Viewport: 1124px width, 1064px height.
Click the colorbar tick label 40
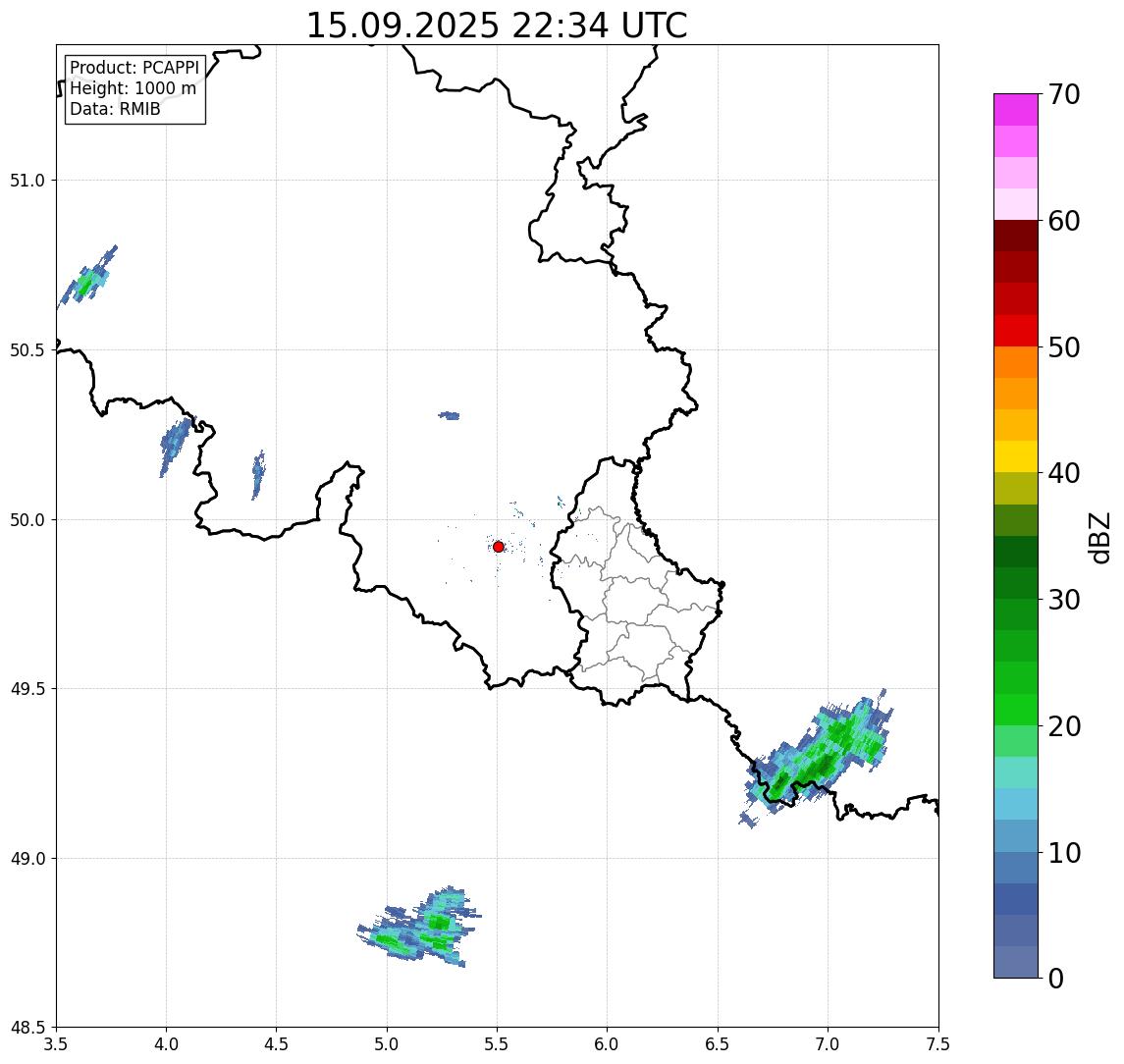(x=1064, y=473)
